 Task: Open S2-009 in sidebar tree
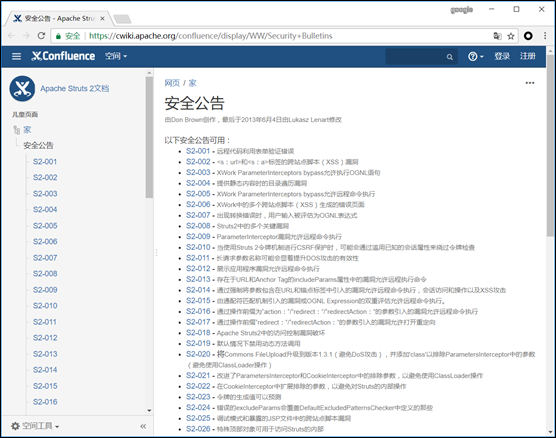45,290
